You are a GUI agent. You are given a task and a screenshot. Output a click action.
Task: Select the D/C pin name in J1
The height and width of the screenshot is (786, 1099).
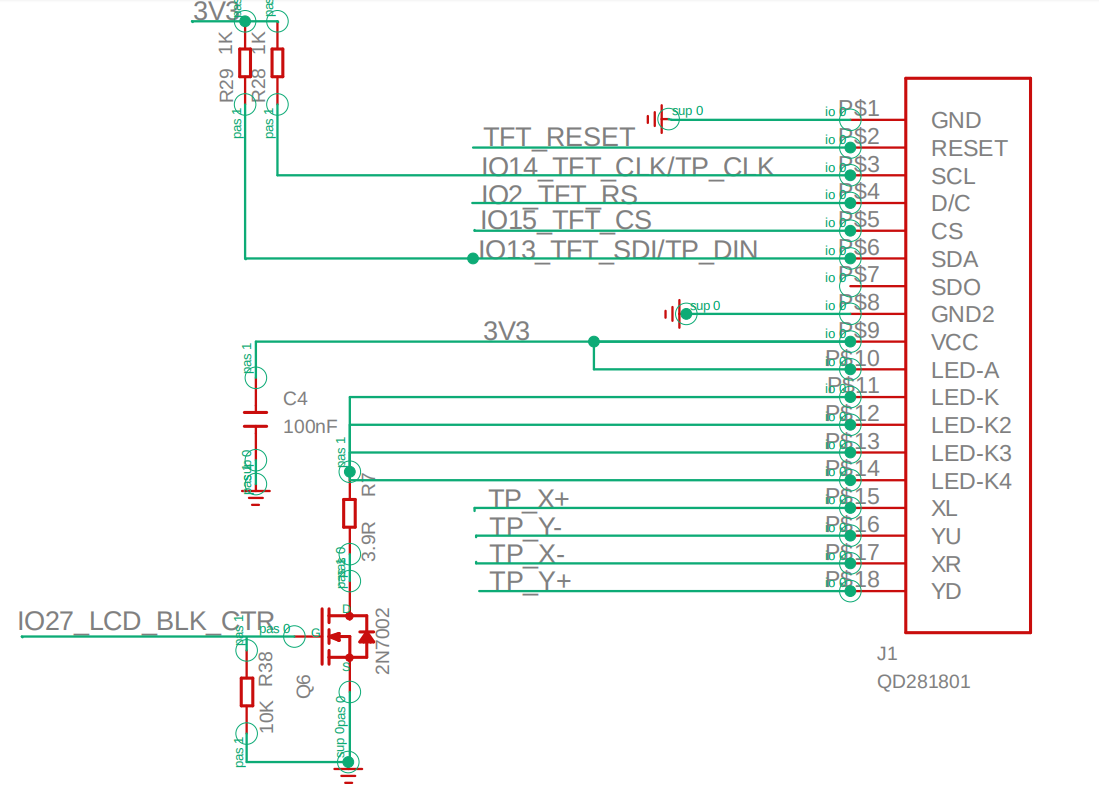950,203
